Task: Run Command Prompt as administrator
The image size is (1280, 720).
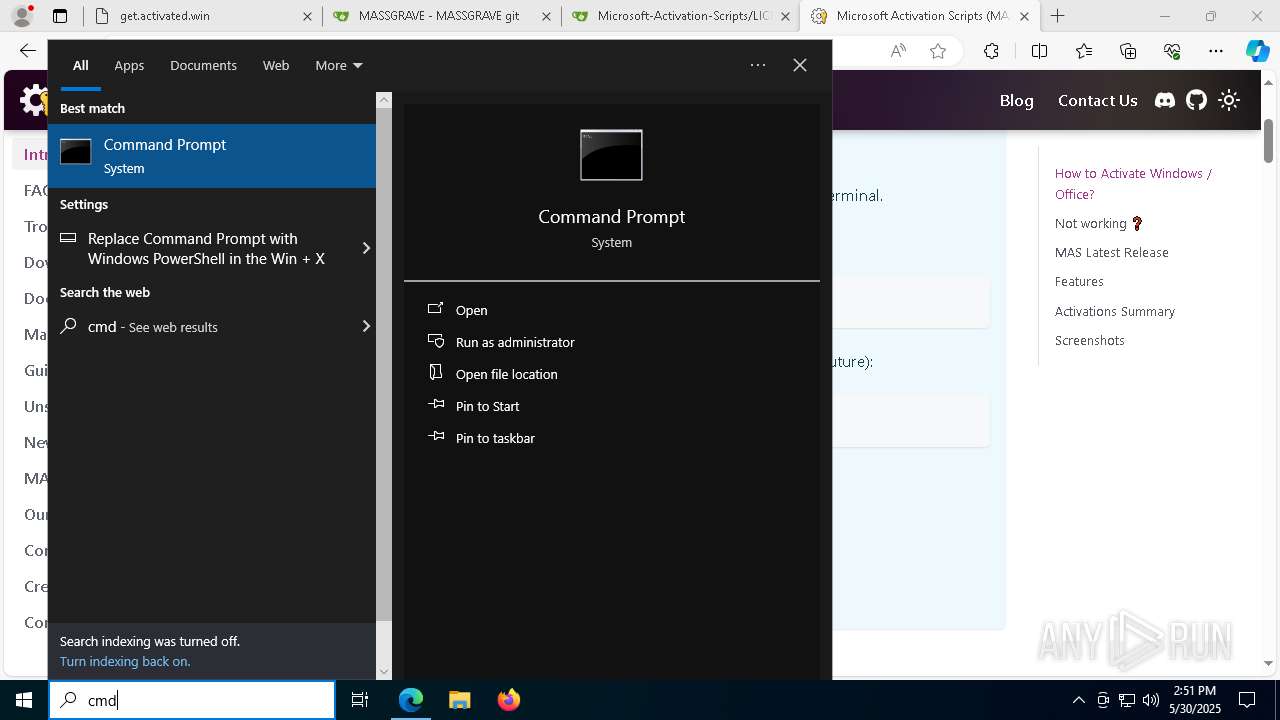Action: (x=514, y=342)
